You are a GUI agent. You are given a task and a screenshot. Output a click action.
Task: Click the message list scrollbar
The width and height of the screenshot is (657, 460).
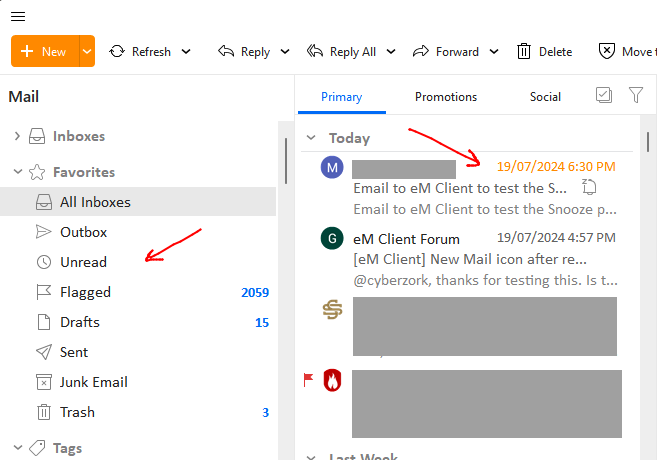click(648, 142)
